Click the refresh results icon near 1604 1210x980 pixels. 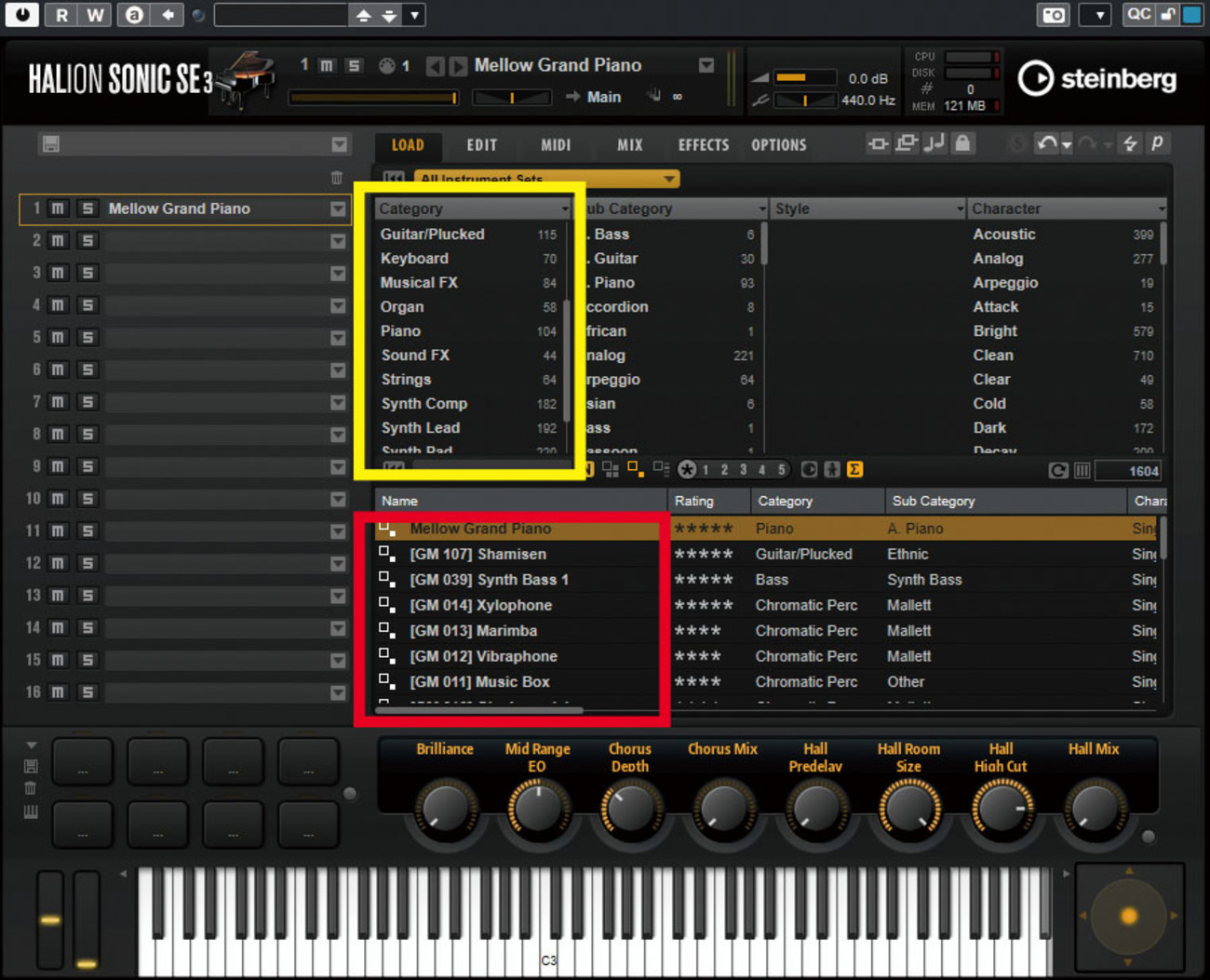(x=1058, y=471)
